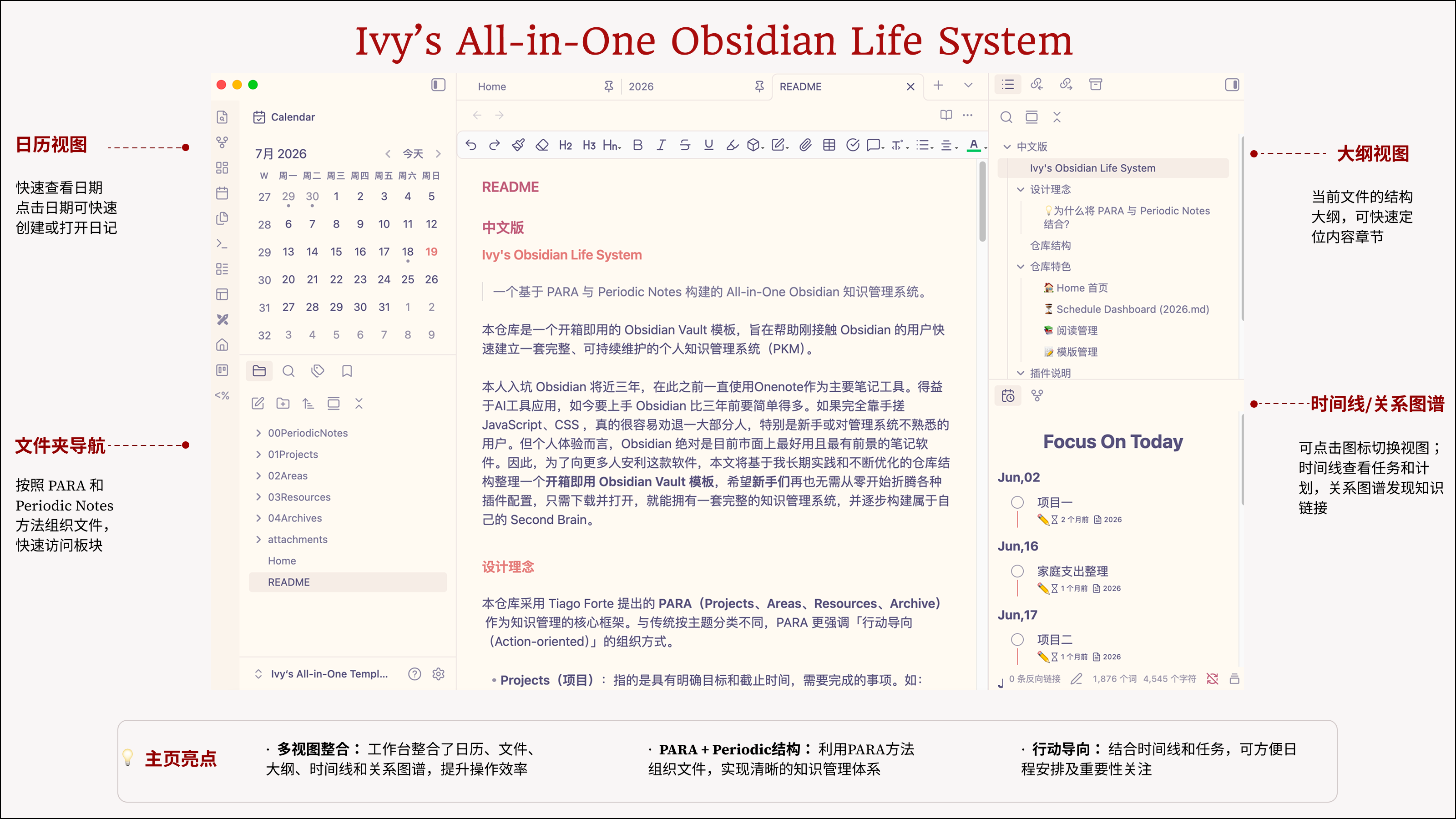Open the list style dropdown
Viewport: 1456px width, 819px height.
925,145
